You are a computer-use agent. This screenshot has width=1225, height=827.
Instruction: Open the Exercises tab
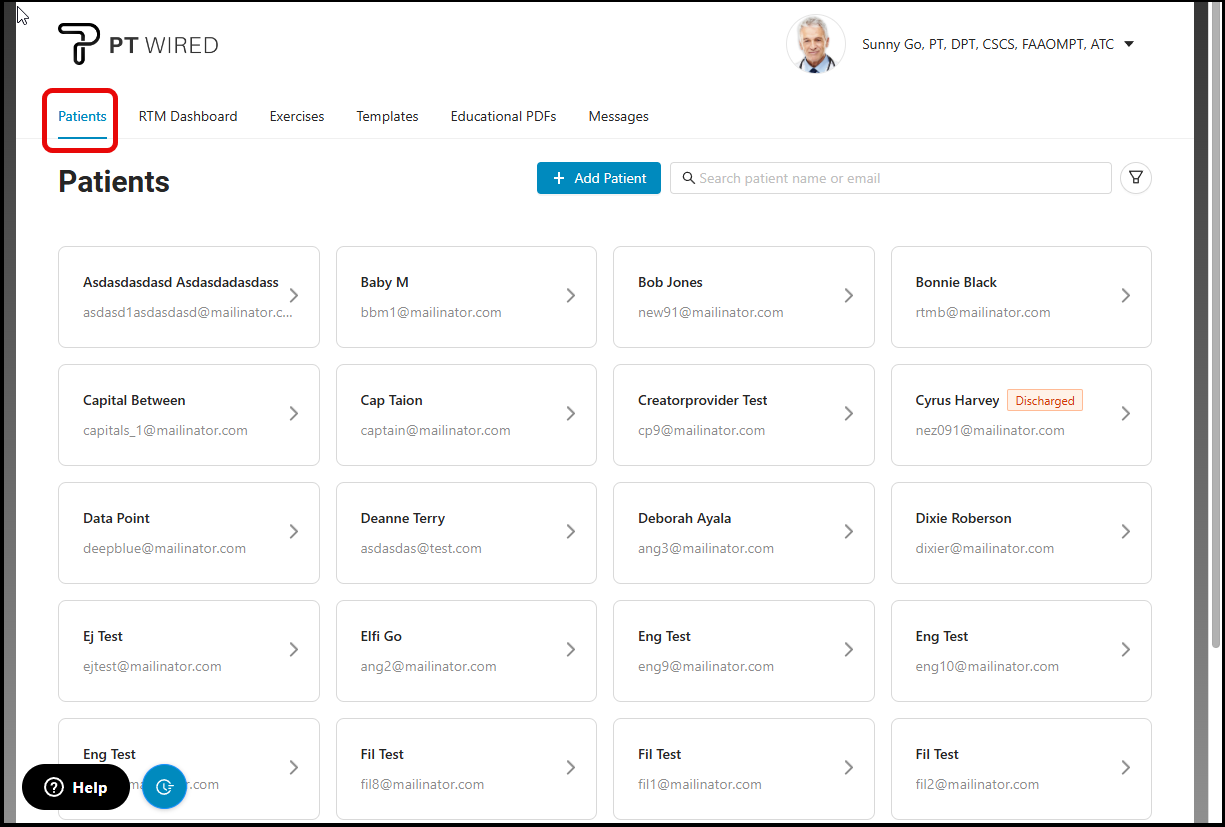[297, 117]
